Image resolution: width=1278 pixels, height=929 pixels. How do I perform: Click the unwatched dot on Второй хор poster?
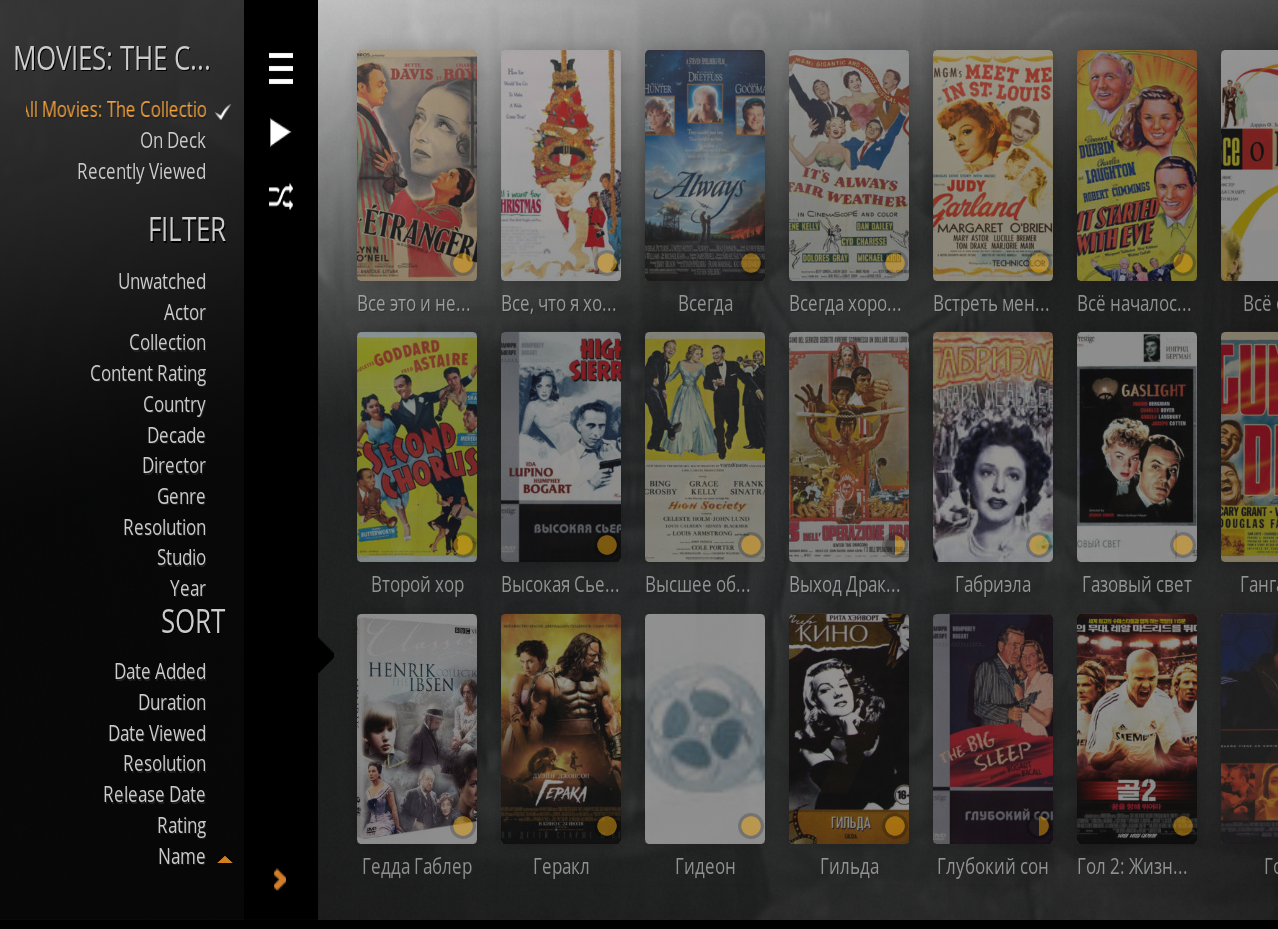(x=463, y=545)
